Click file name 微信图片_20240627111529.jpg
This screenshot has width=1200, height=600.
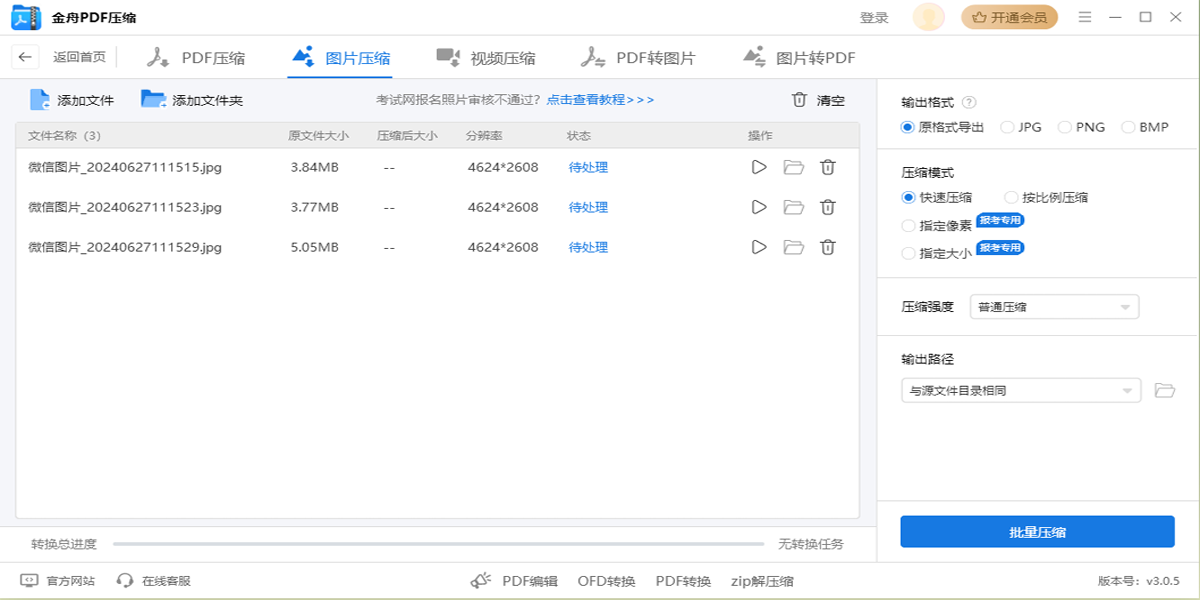125,247
